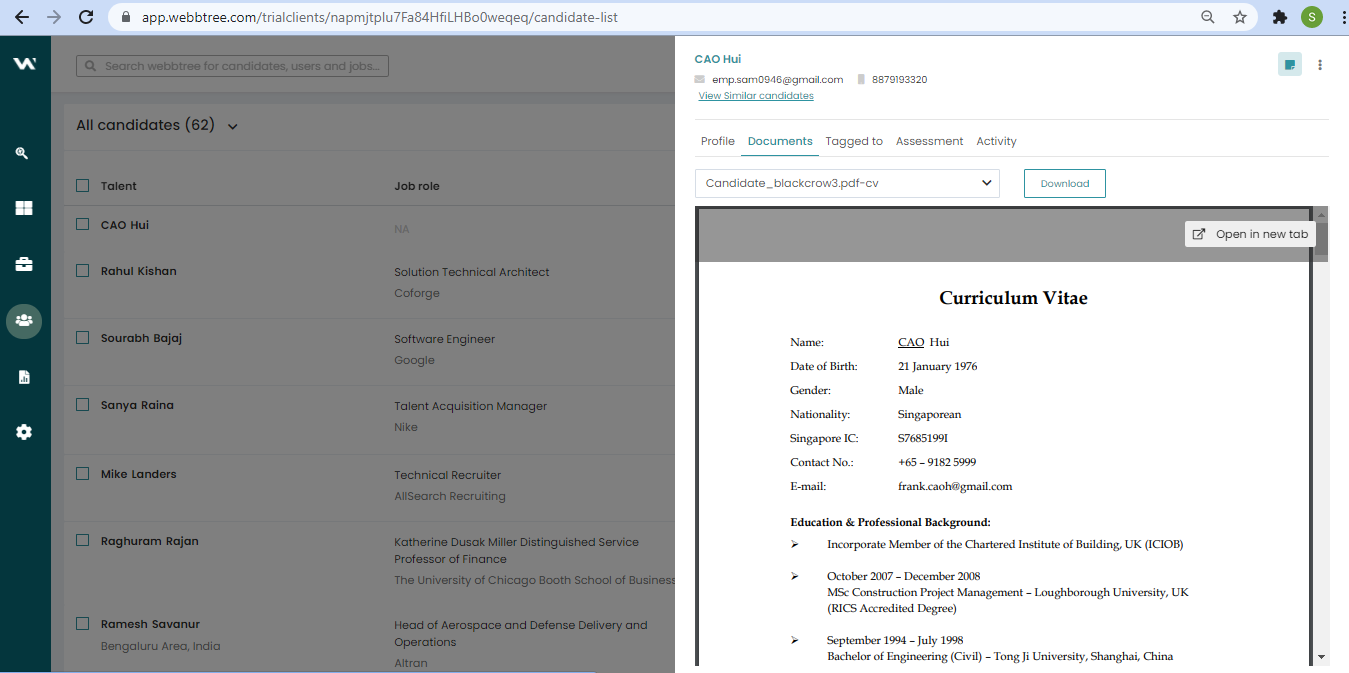Click Rahul Kishan in the candidate list
Screen dimensions: 1349x673
139,271
